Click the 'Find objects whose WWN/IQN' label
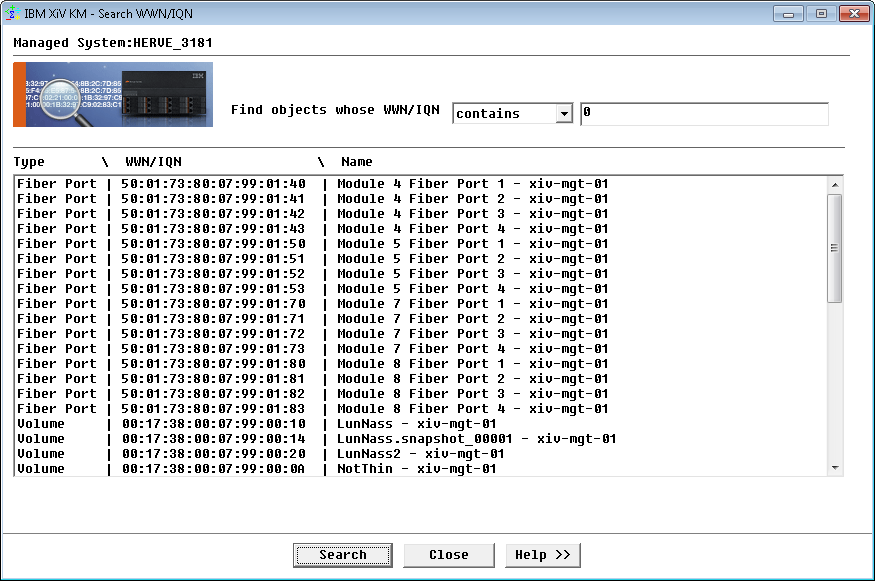875x581 pixels. (x=335, y=110)
